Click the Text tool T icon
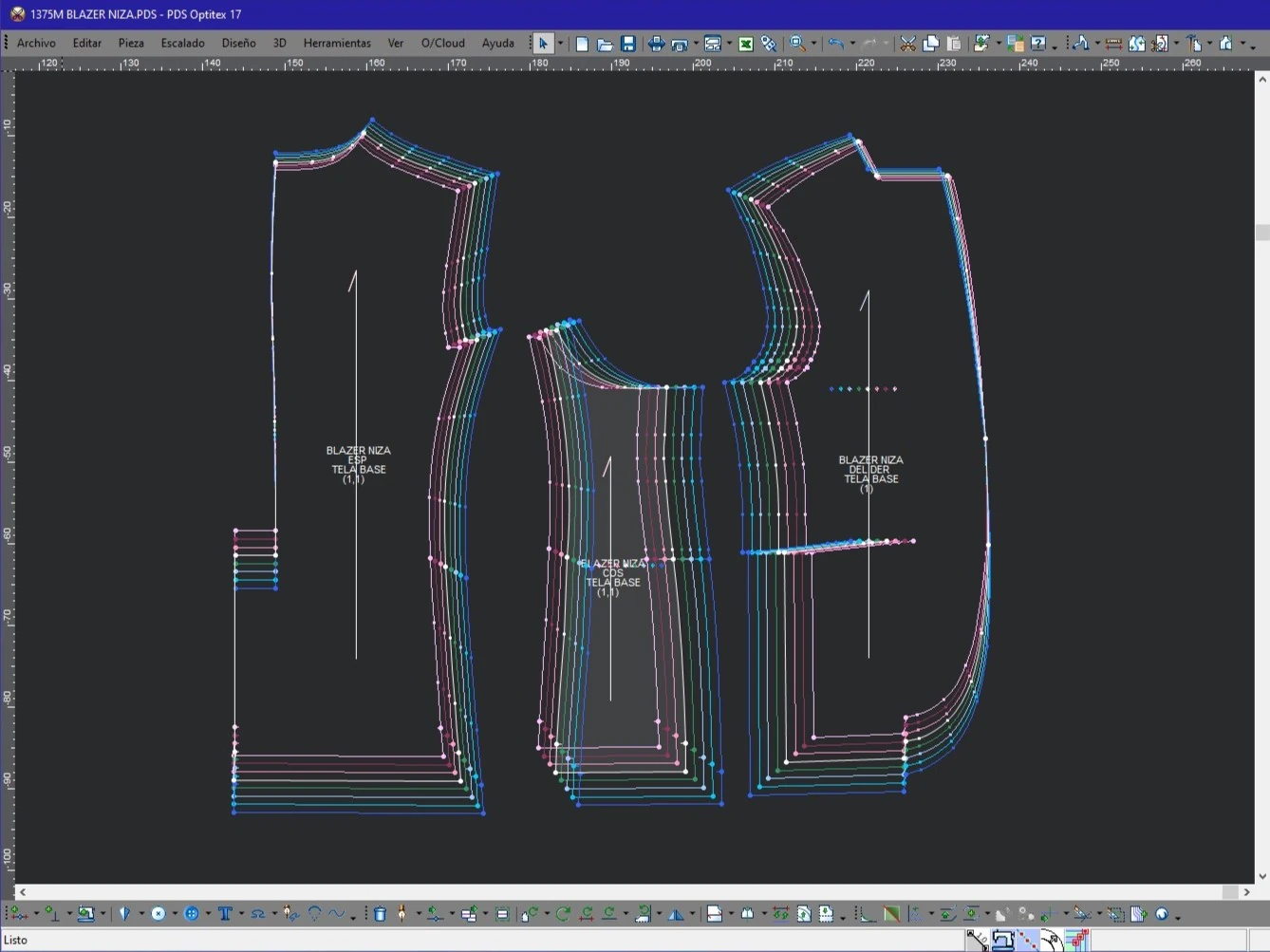Viewport: 1270px width, 952px height. coord(225,914)
